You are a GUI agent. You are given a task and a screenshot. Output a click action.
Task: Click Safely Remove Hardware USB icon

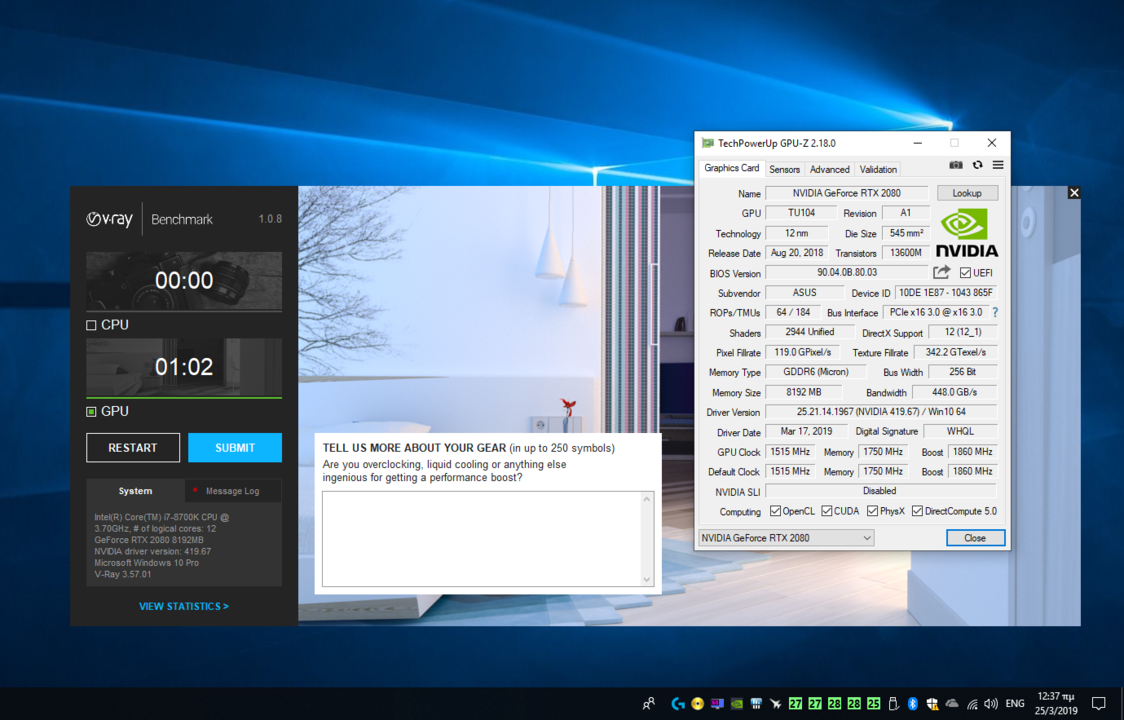893,704
